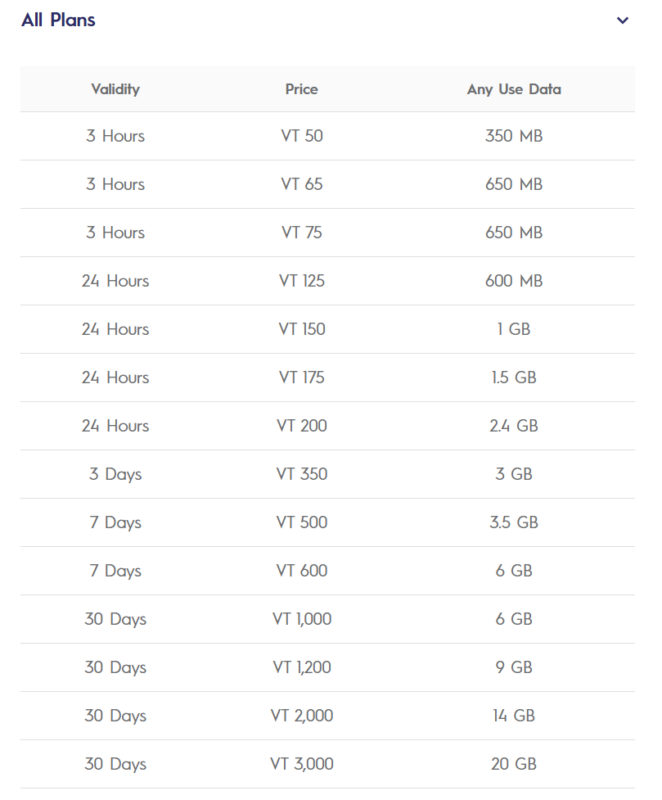Image resolution: width=662 pixels, height=800 pixels.
Task: Click the All Plans heading
Action: tap(58, 20)
